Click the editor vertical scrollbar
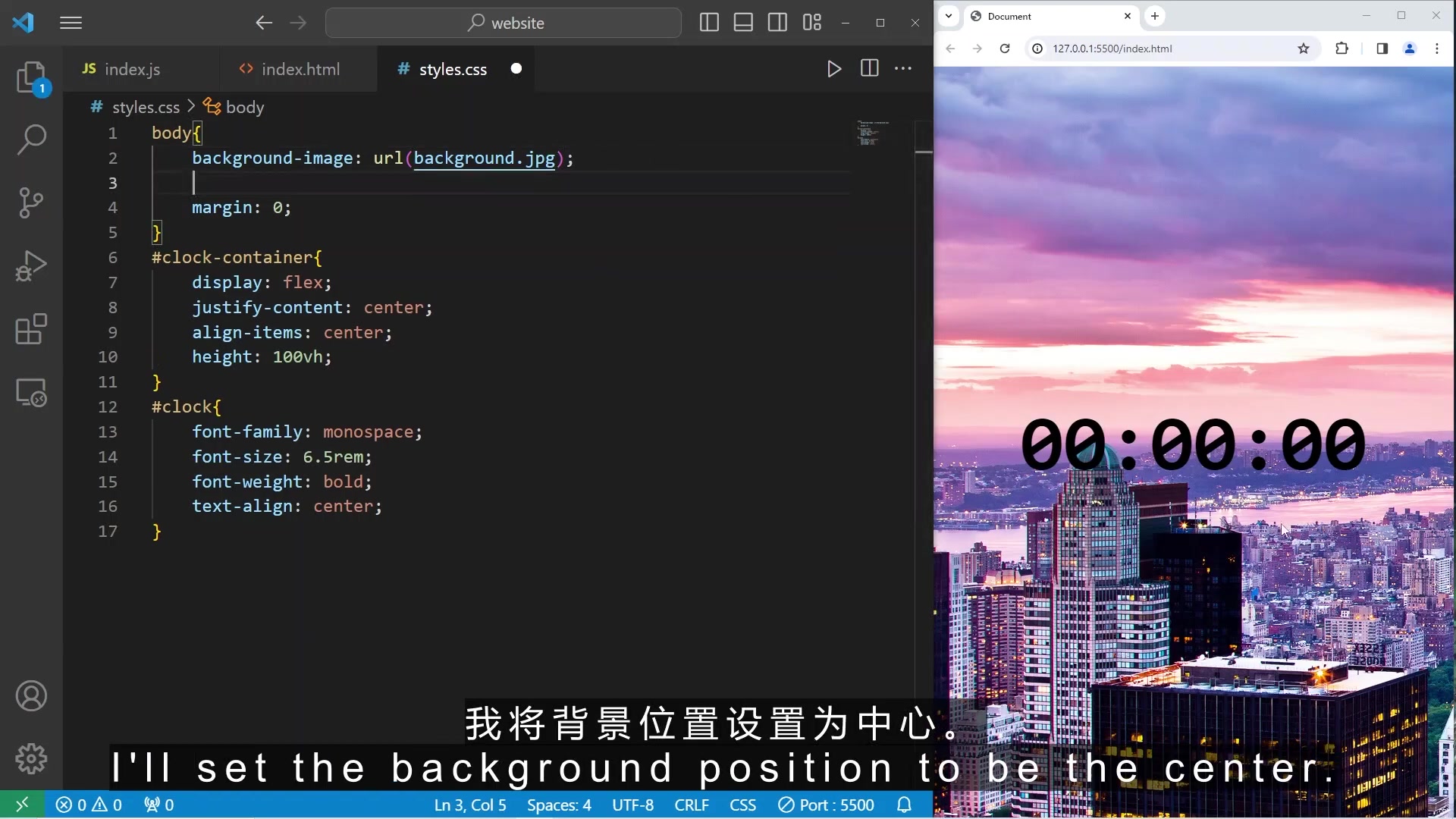The image size is (1456, 819). pos(923,455)
